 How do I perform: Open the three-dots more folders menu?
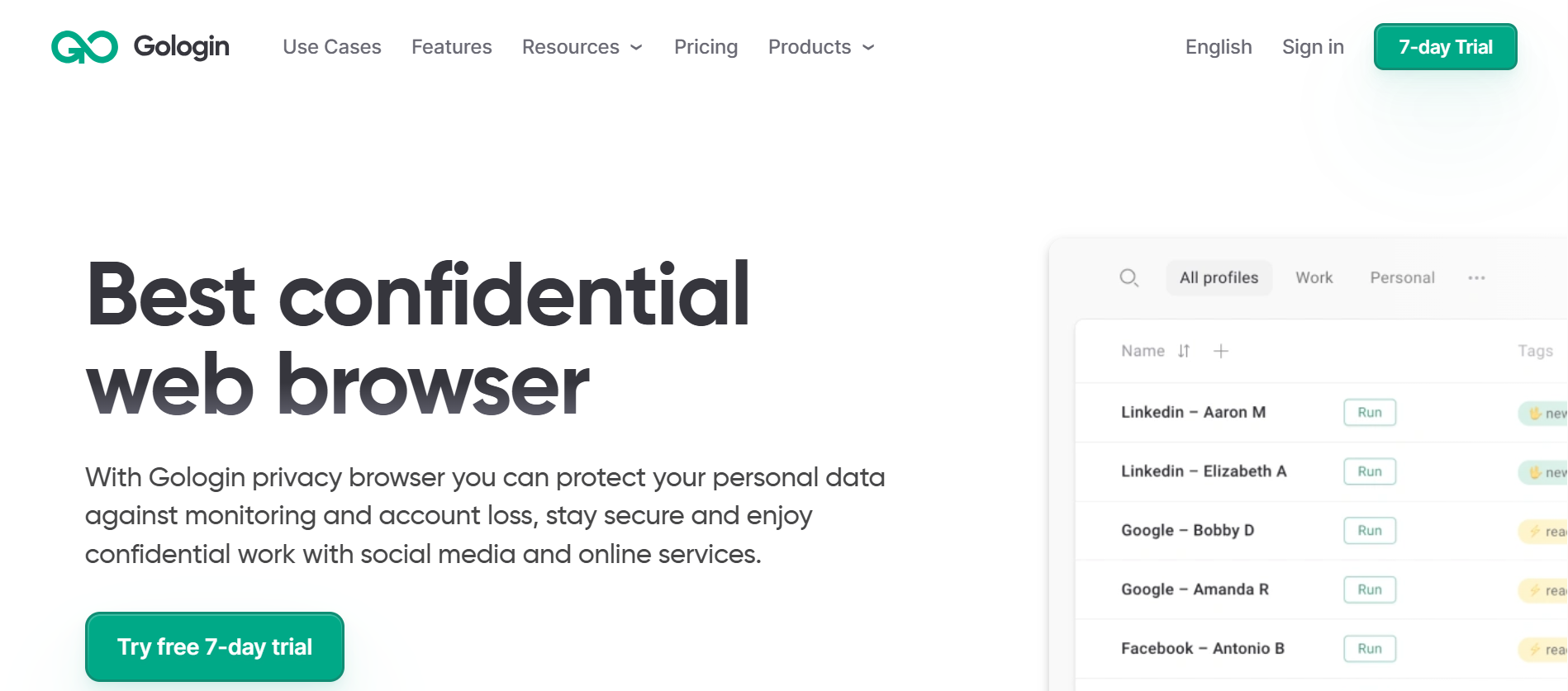(x=1476, y=278)
